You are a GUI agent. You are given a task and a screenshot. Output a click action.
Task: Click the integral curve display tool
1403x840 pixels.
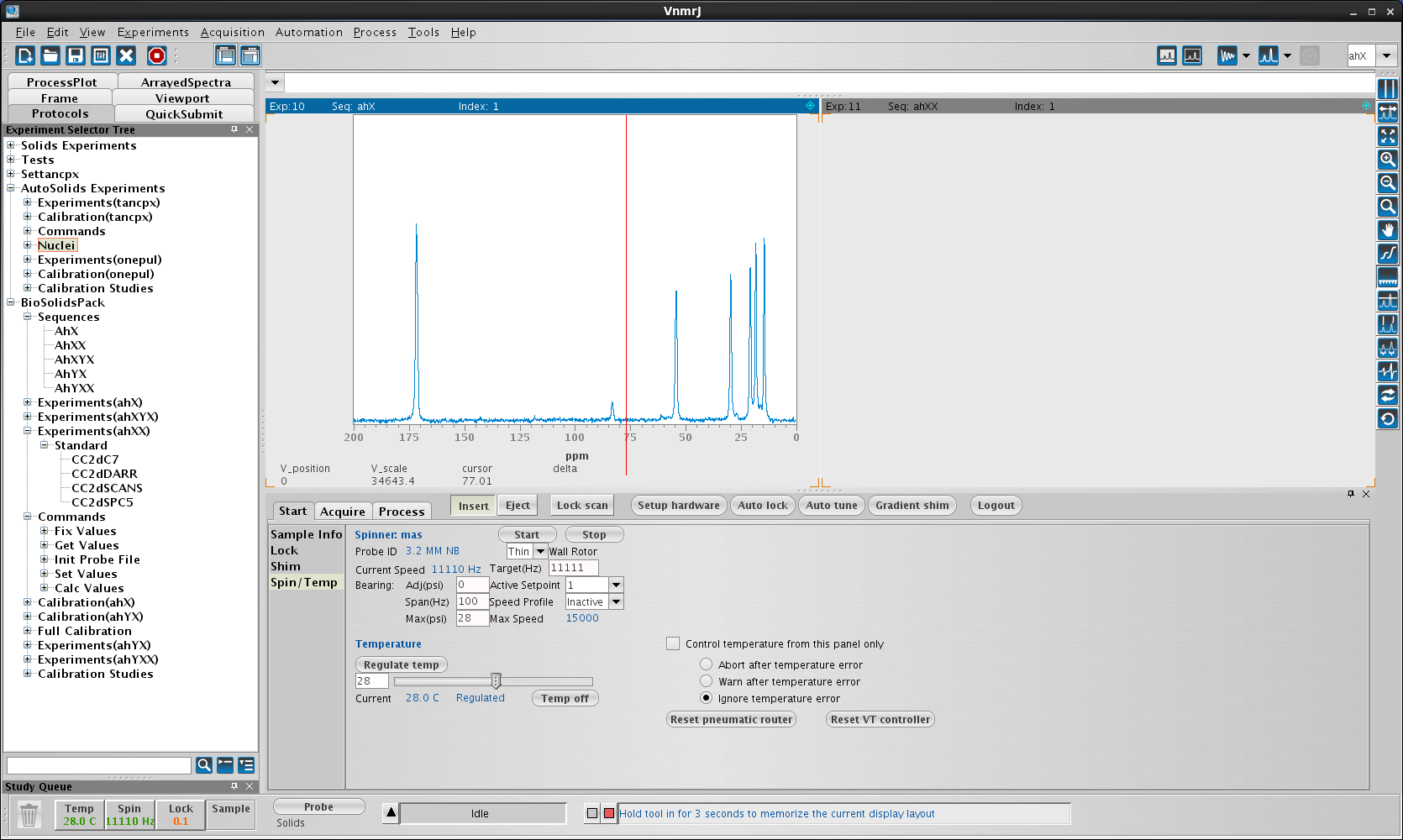1388,254
